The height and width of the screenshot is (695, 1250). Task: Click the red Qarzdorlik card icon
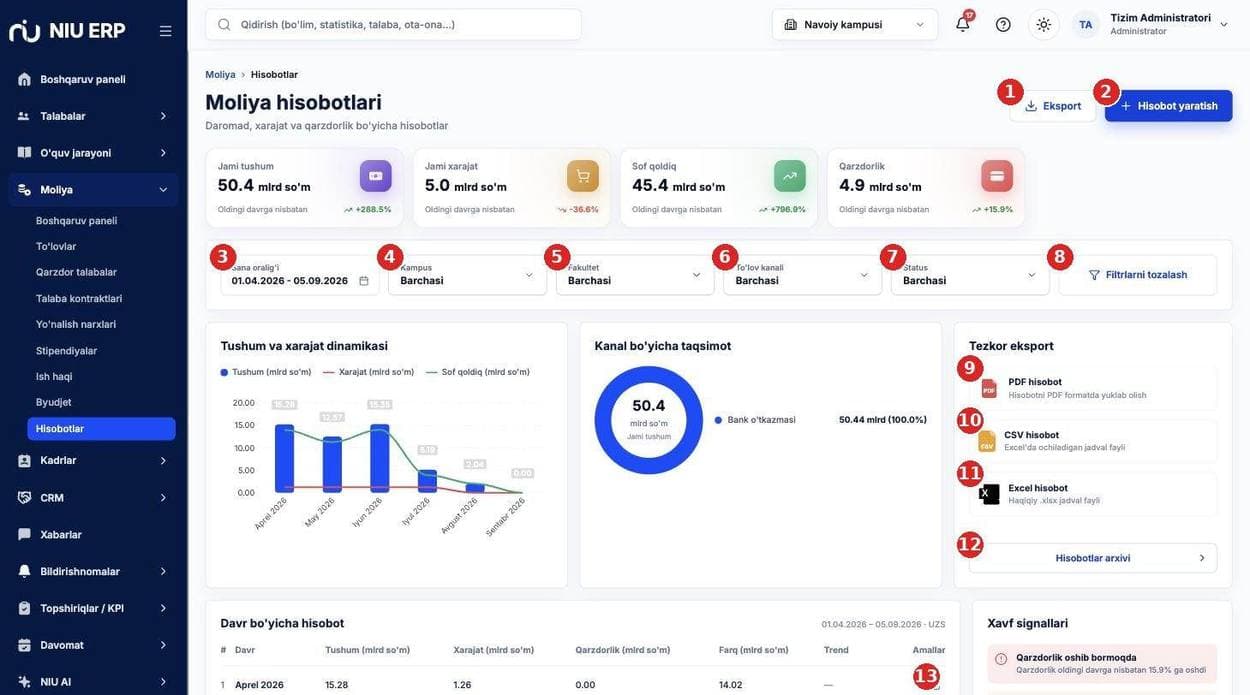tap(997, 176)
